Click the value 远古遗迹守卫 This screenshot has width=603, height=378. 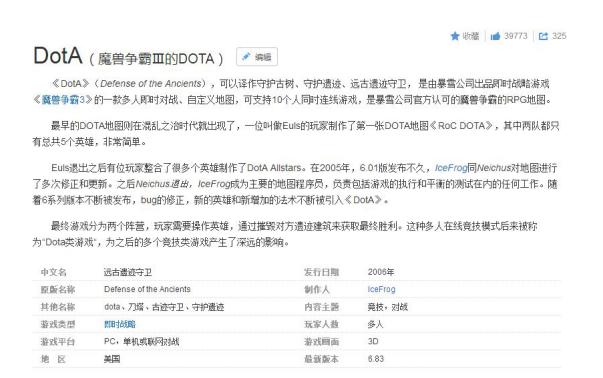pos(128,272)
